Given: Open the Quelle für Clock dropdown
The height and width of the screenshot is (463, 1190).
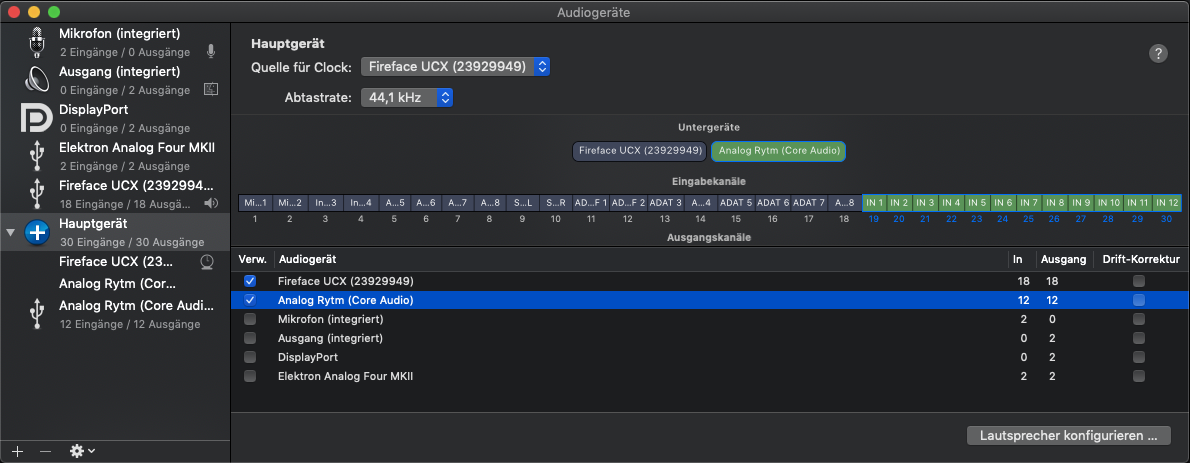Looking at the screenshot, I should click(x=455, y=67).
